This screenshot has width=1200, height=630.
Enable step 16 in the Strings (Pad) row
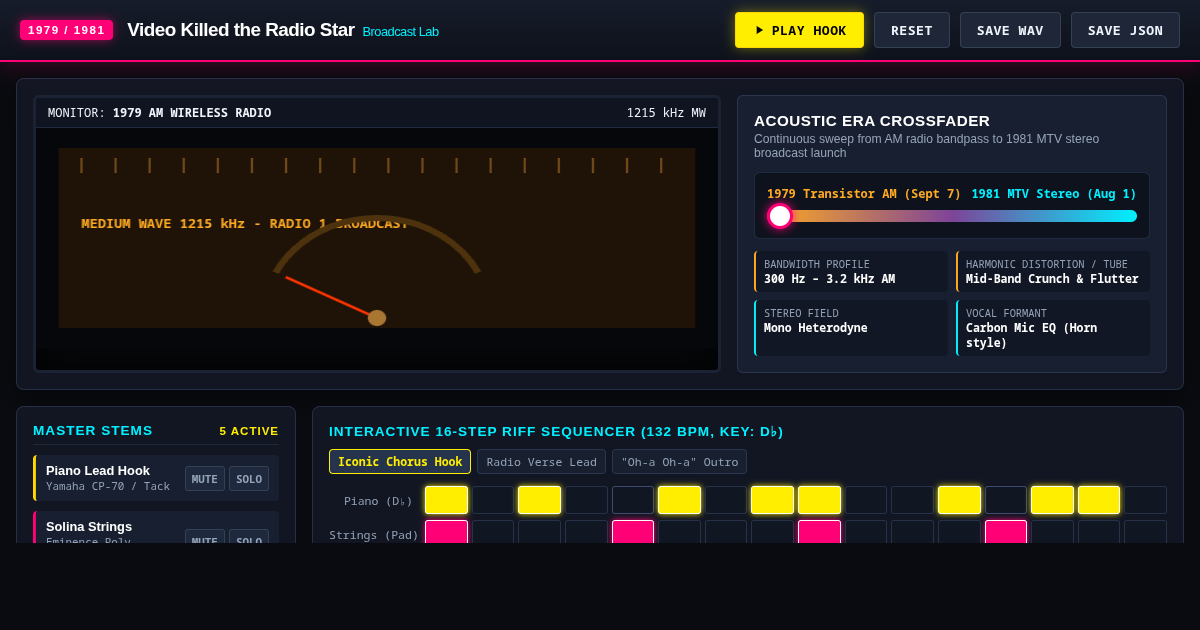[1145, 532]
